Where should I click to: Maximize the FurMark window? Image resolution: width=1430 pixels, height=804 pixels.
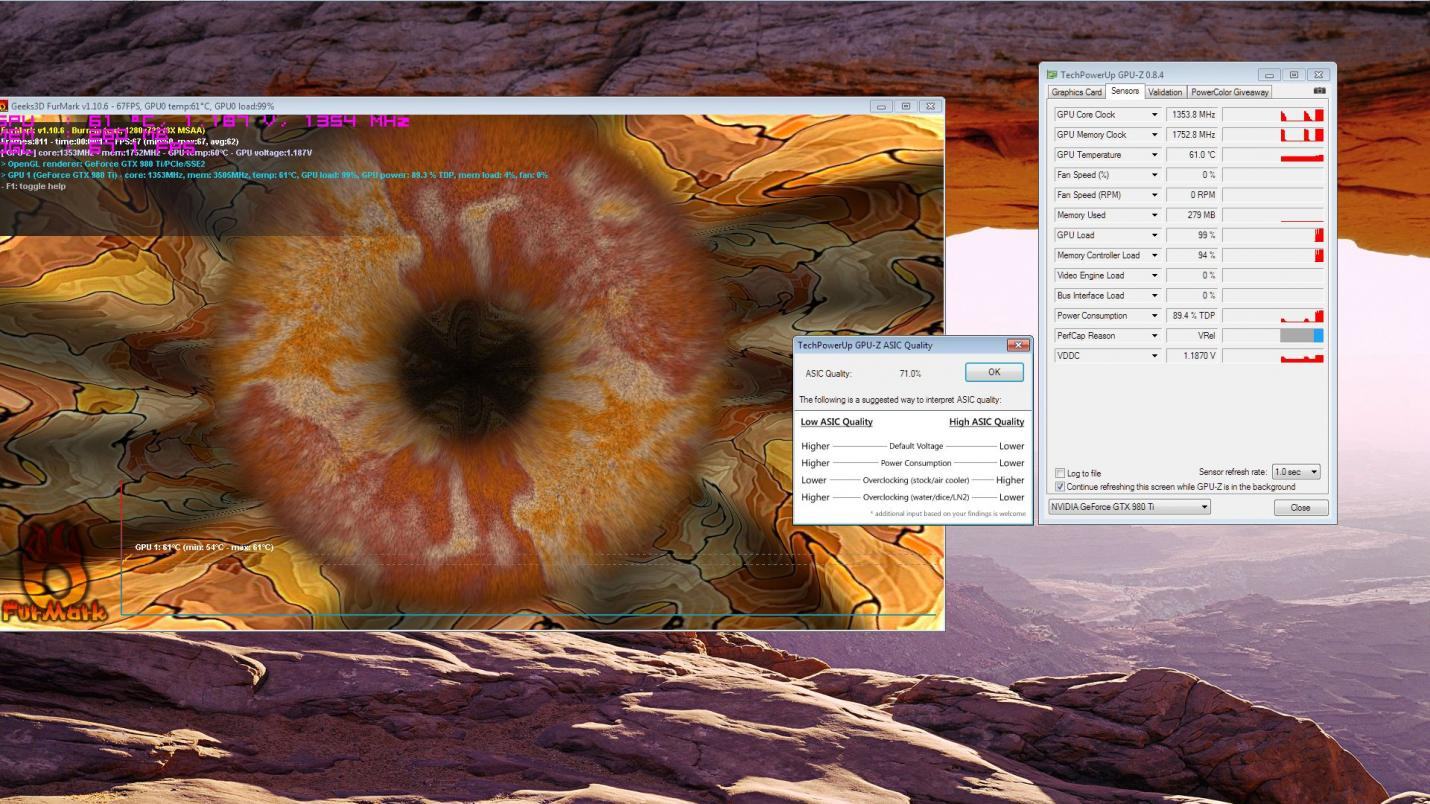[906, 106]
